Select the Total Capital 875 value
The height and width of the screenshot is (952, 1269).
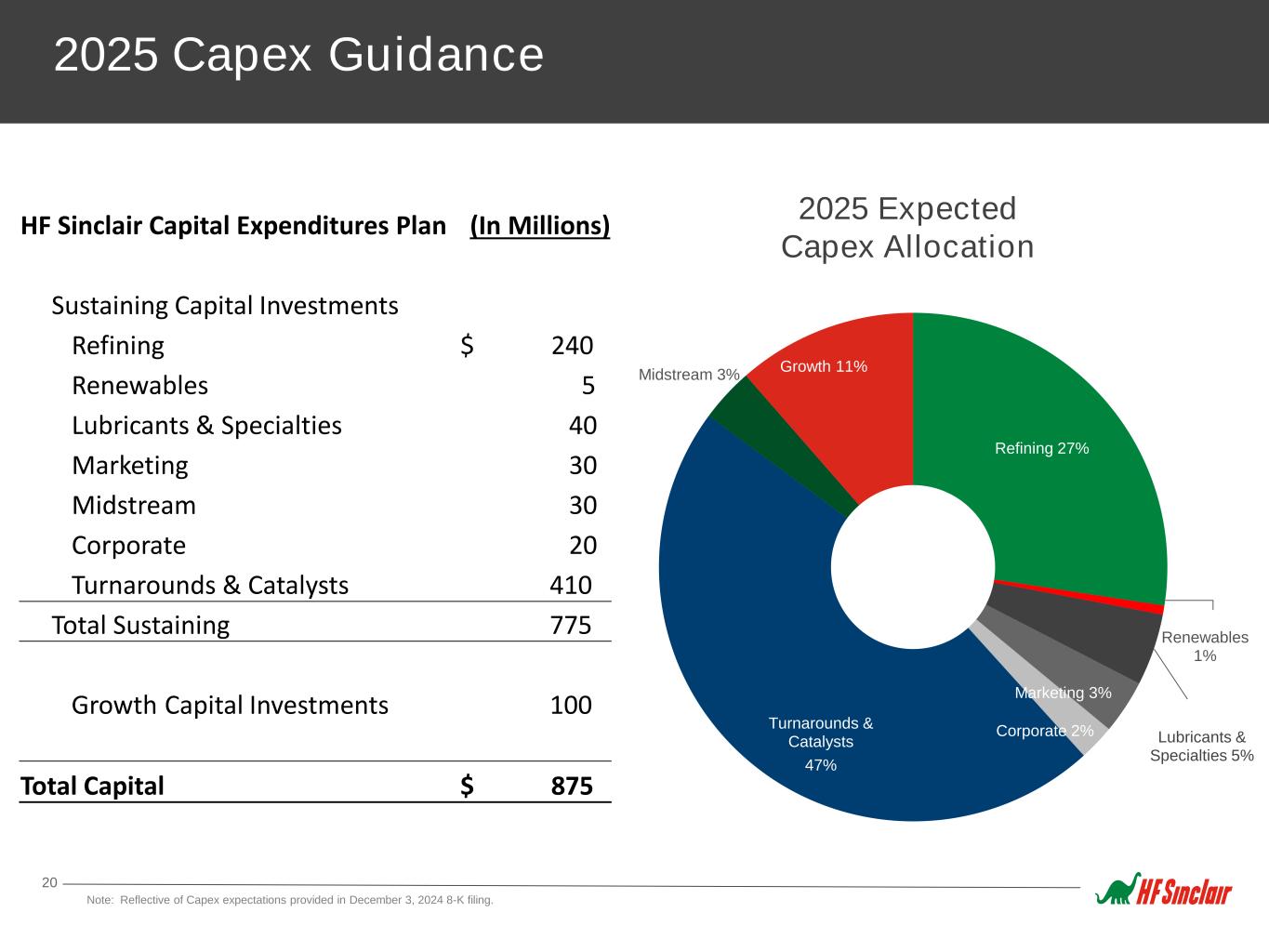coord(571,786)
